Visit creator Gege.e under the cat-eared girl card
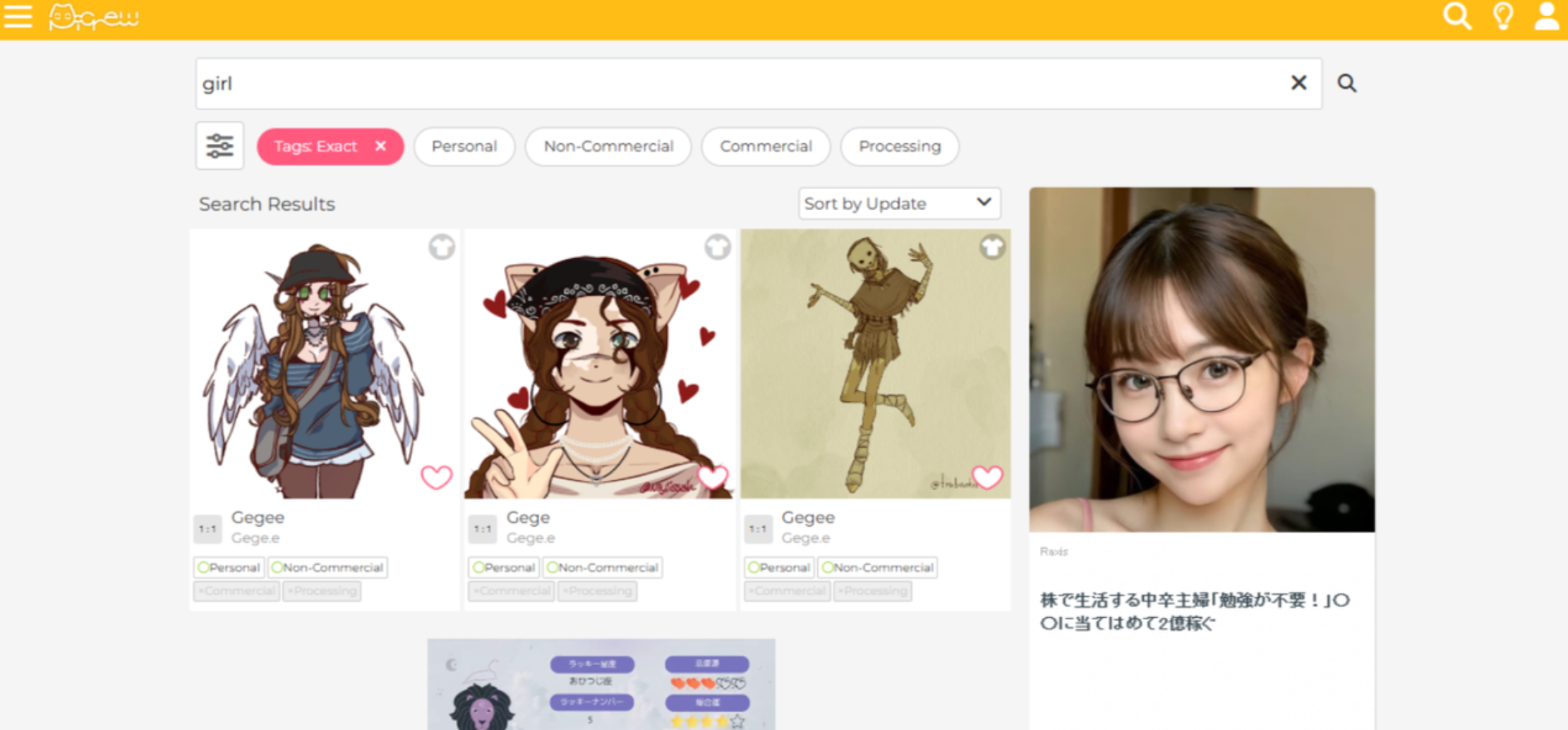Screen dimensions: 1568x730 [x=531, y=538]
